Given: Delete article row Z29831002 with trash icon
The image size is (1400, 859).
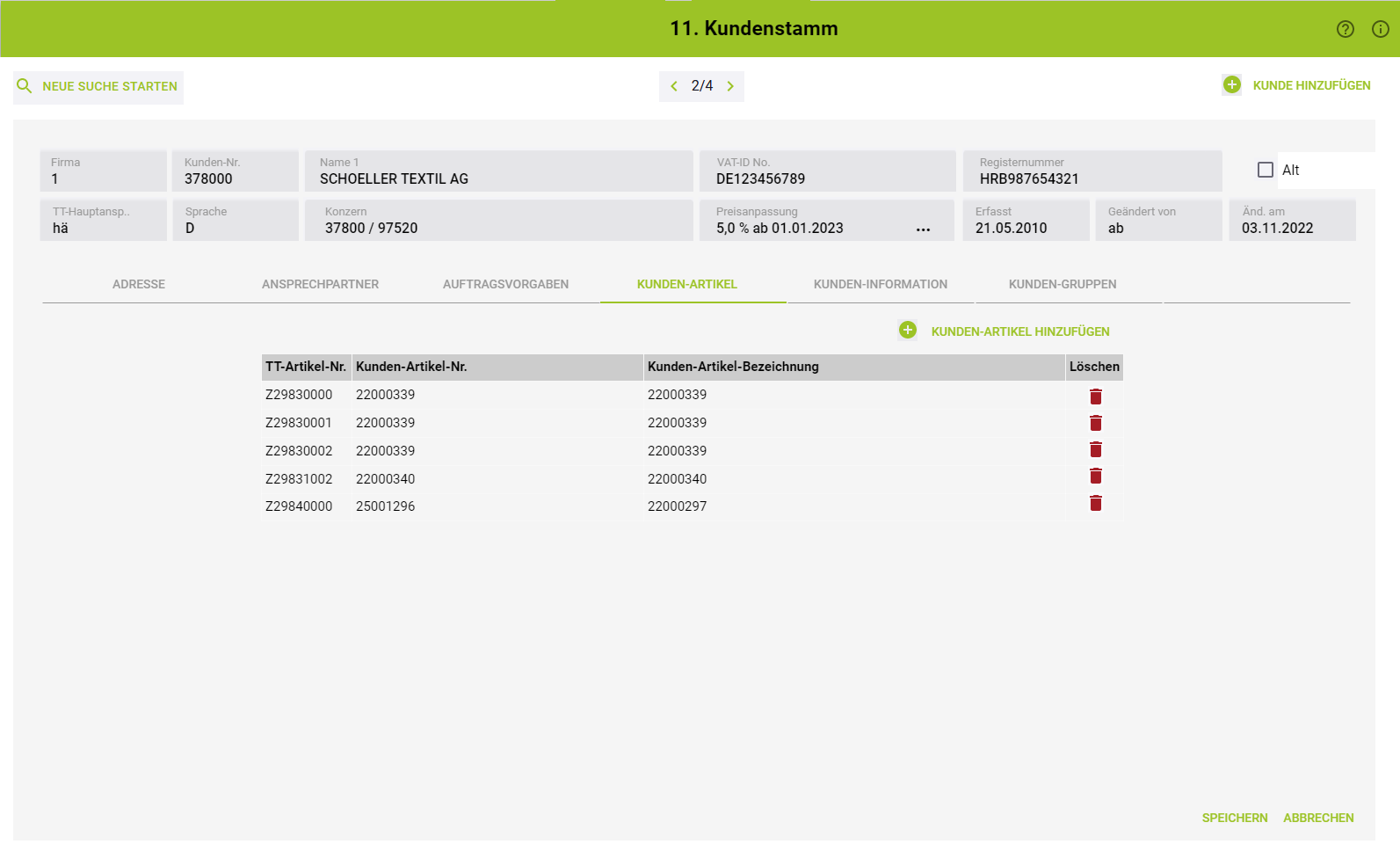Looking at the screenshot, I should click(1095, 477).
